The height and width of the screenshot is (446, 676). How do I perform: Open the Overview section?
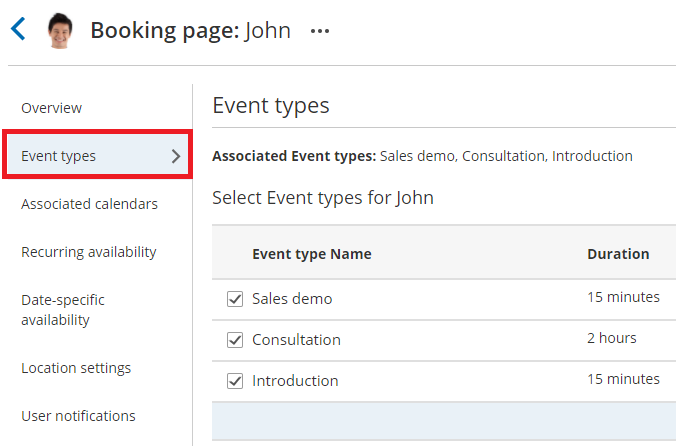52,108
